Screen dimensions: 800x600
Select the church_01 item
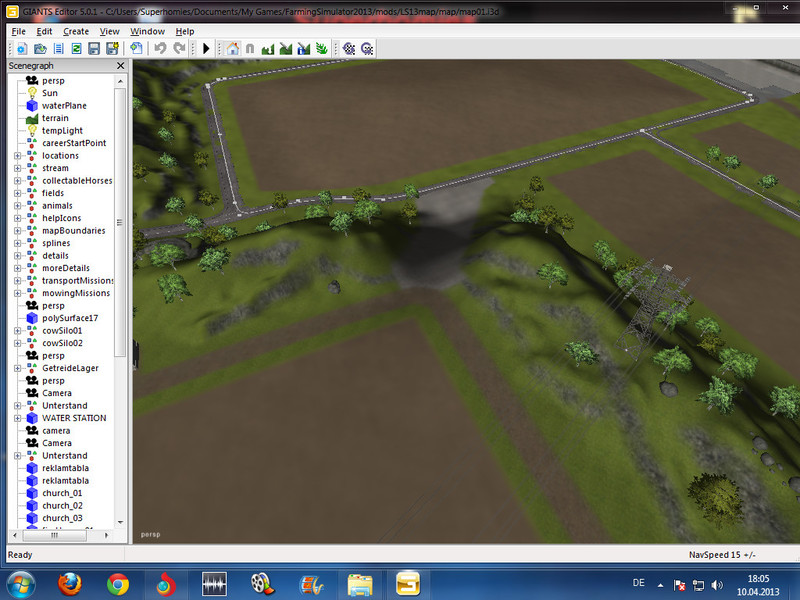62,493
